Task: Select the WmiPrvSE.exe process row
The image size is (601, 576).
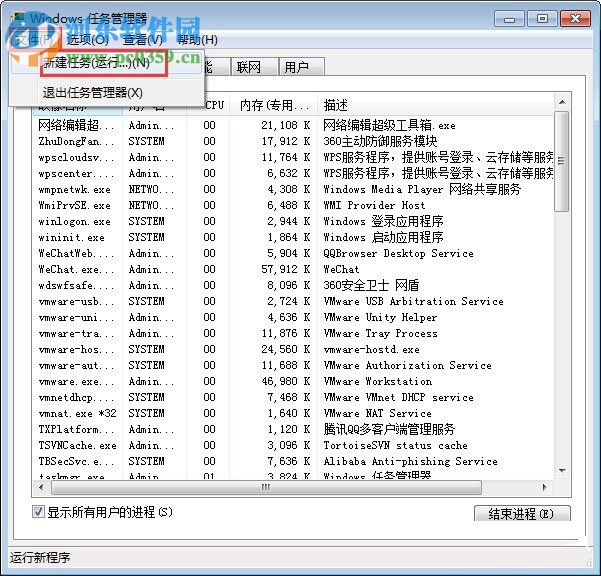Action: coord(293,205)
